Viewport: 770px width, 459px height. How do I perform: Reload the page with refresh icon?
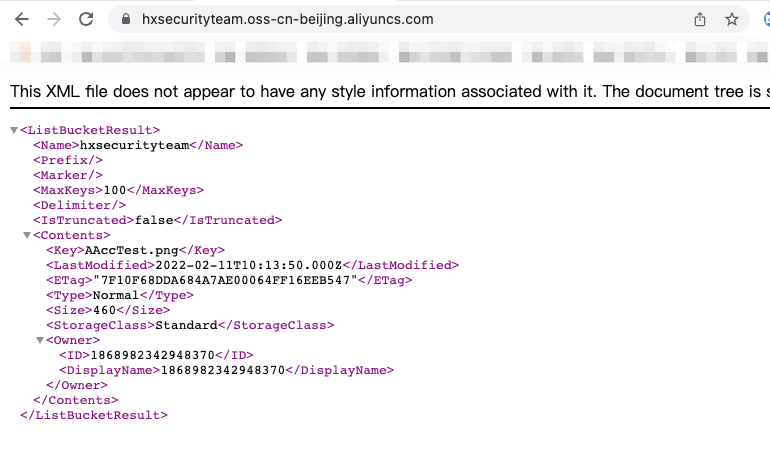86,19
